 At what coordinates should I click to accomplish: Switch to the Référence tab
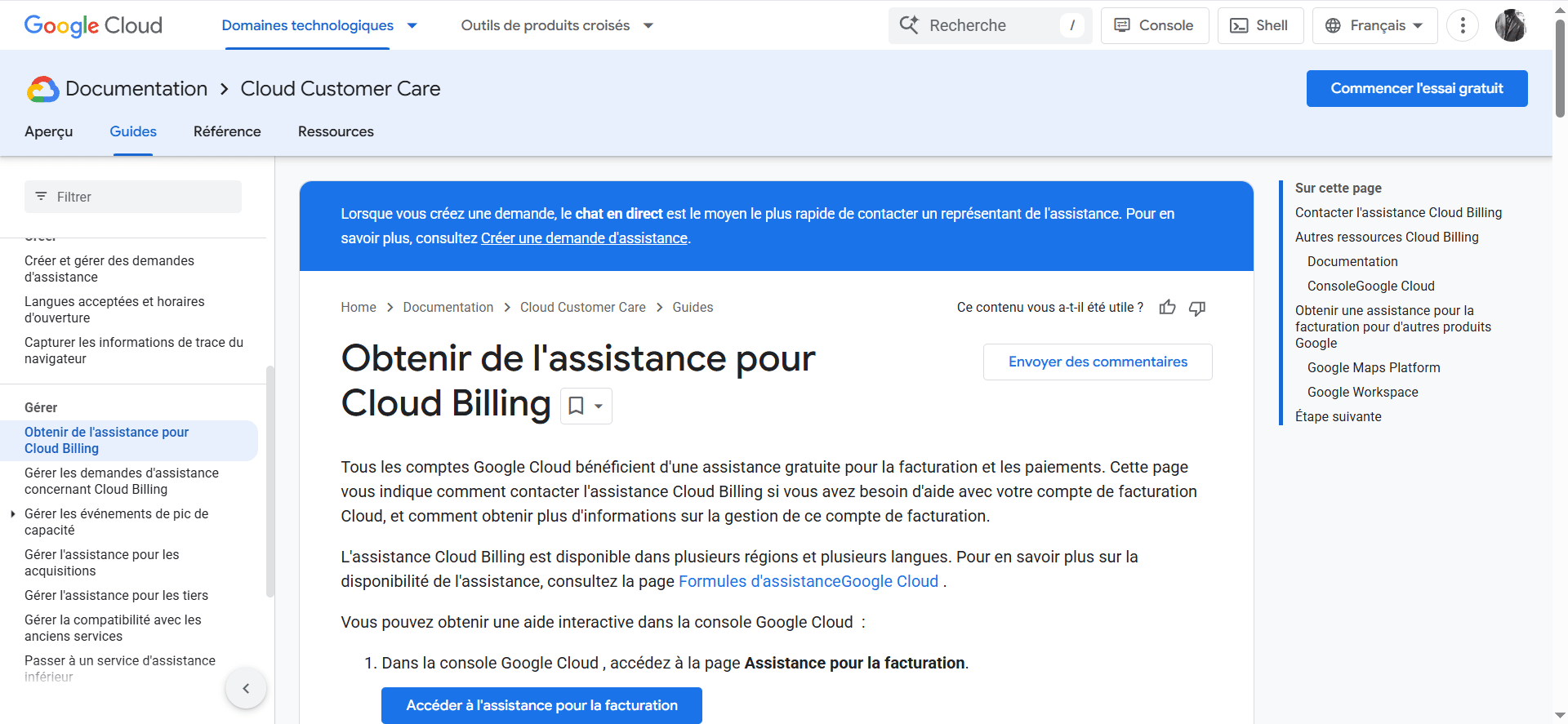[227, 131]
